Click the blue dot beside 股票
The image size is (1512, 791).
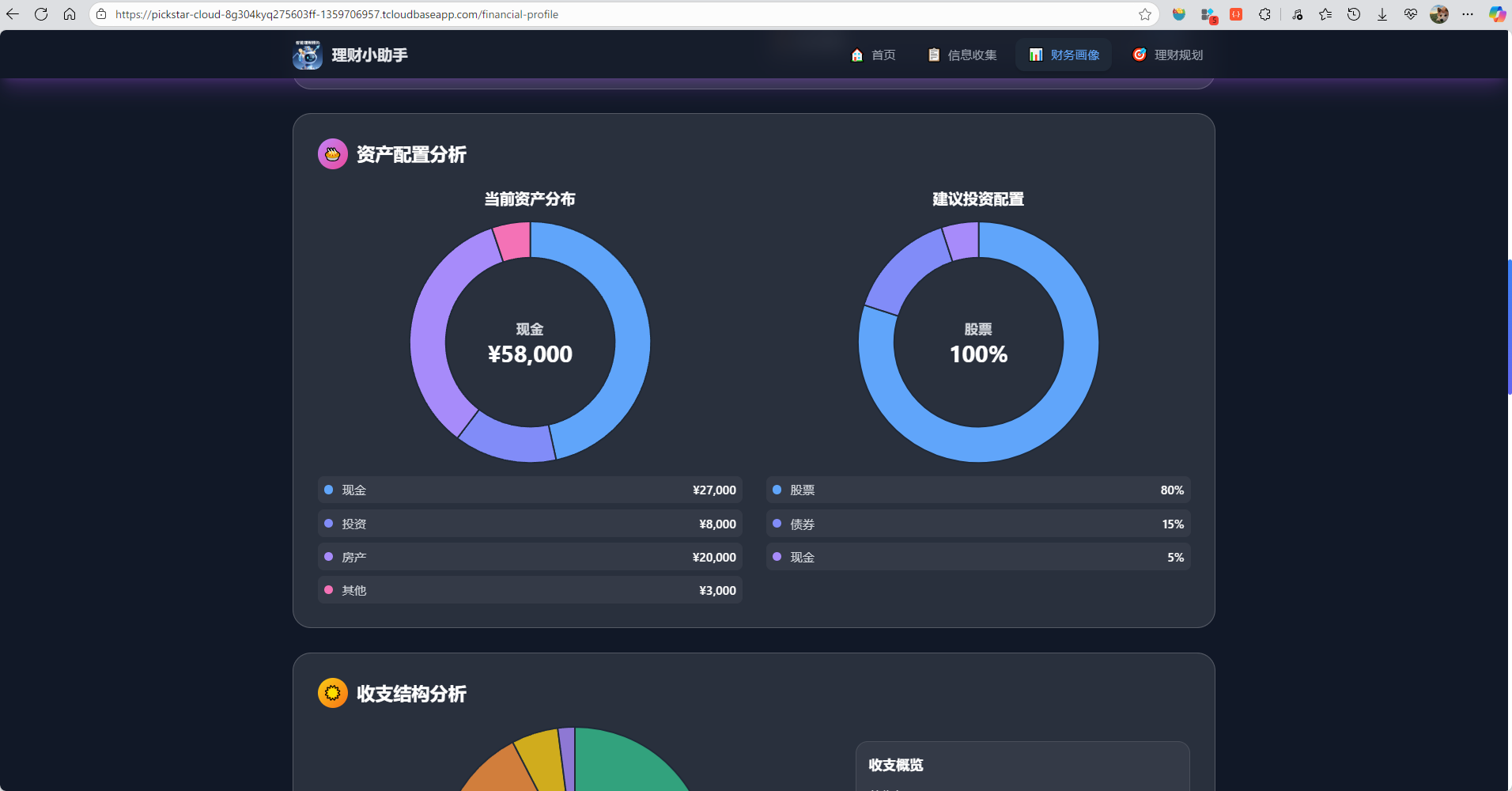(777, 490)
